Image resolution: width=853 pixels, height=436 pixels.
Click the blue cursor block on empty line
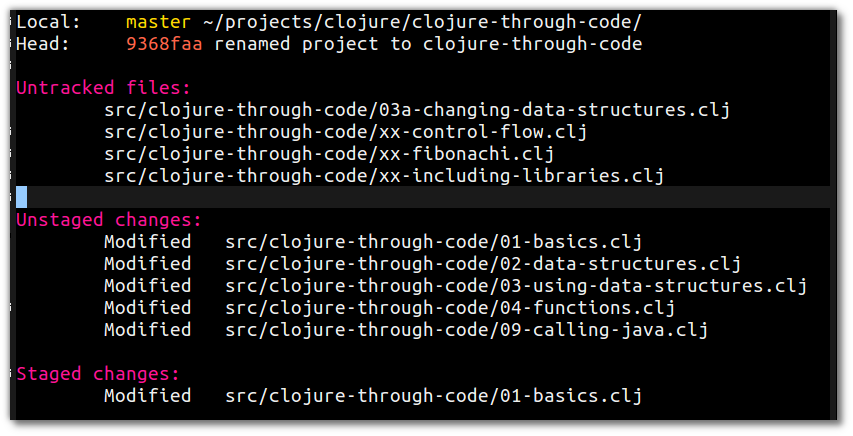coord(22,197)
